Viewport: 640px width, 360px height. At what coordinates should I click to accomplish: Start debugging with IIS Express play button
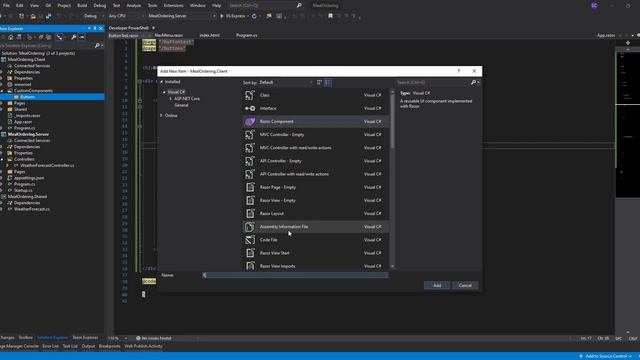(233, 16)
